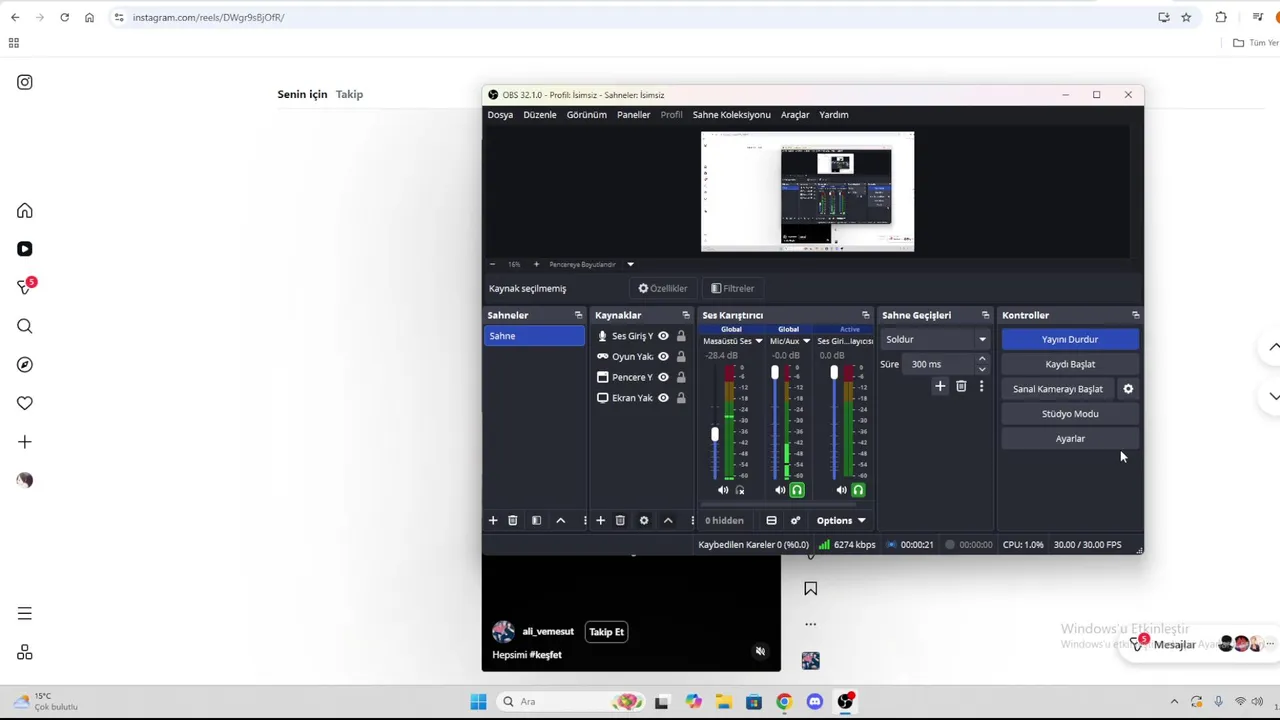Adjust Mic/Aux volume slider handle
Viewport: 1280px width, 720px height.
tap(774, 373)
